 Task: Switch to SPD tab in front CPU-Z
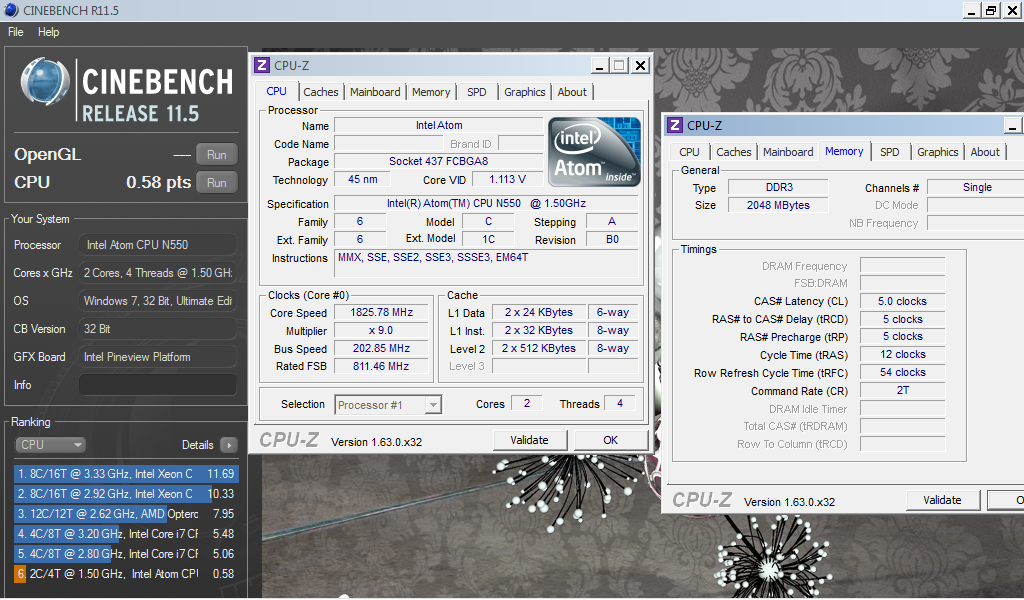tap(477, 92)
